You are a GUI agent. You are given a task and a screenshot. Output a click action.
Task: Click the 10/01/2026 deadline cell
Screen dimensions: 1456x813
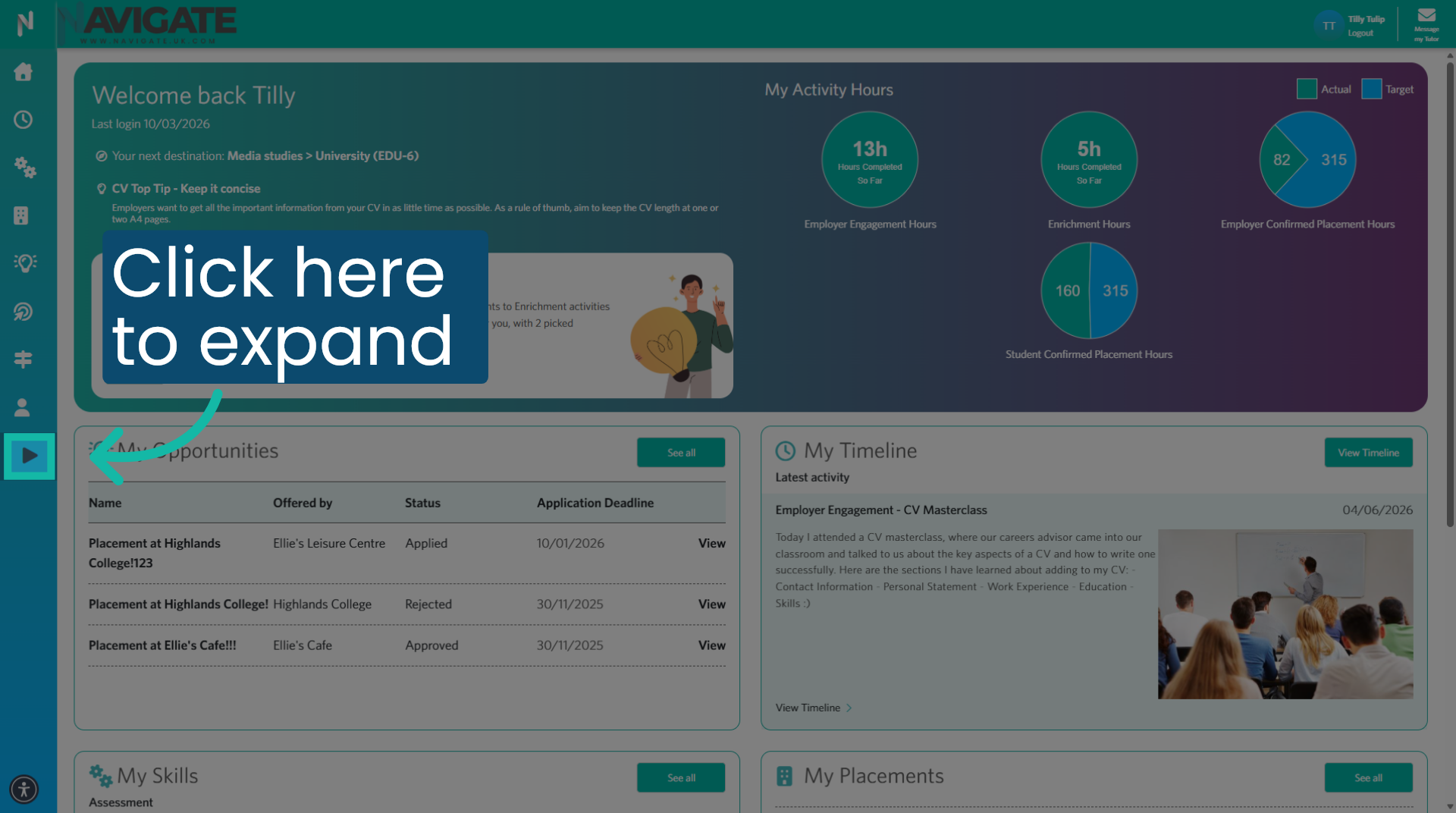click(x=570, y=543)
